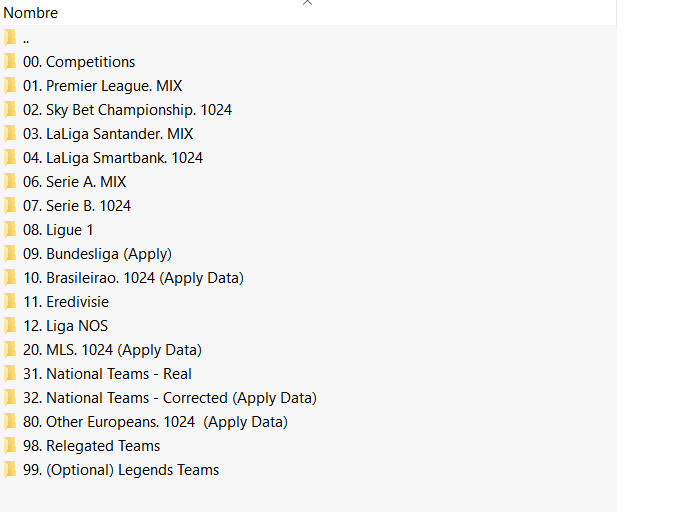The width and height of the screenshot is (686, 512).
Task: Select 80. Other Europeans. 1024 folder name
Action: tap(155, 422)
